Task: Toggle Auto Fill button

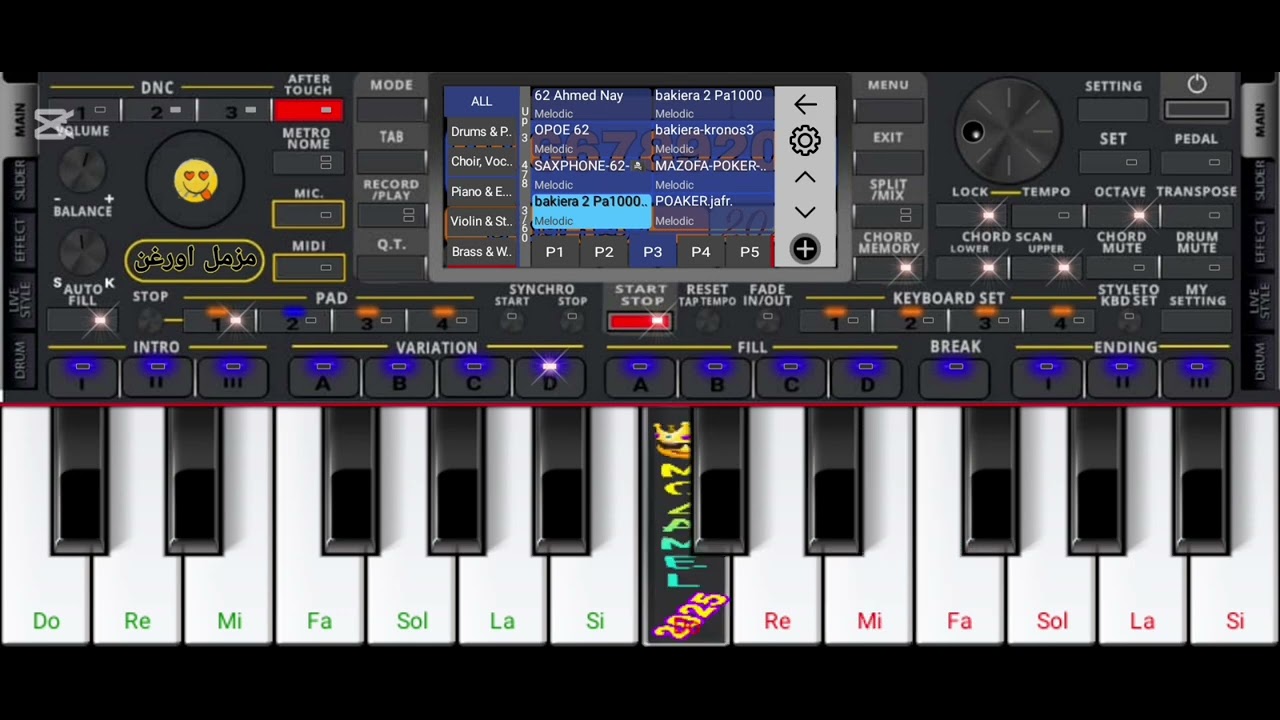Action: pyautogui.click(x=84, y=320)
